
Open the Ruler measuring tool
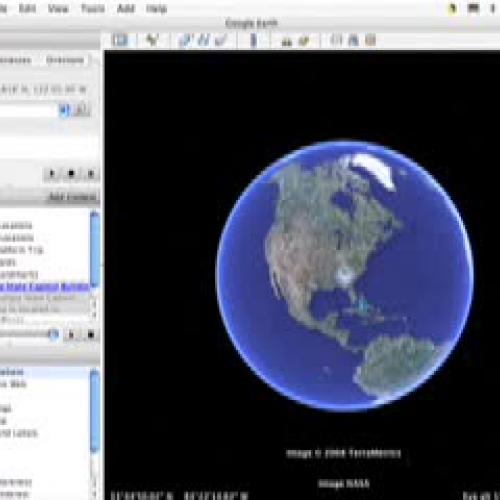point(253,41)
